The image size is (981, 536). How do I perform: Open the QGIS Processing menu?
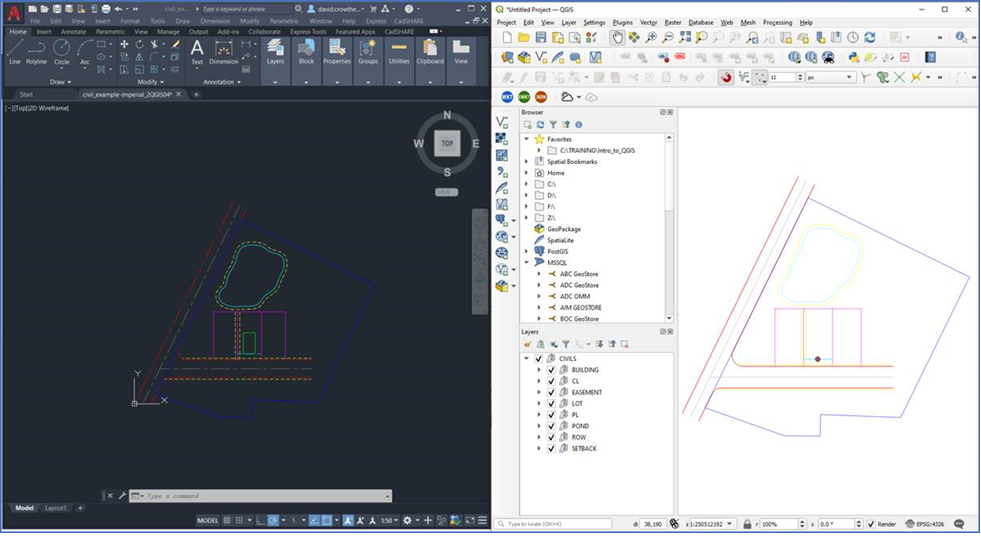coord(777,23)
